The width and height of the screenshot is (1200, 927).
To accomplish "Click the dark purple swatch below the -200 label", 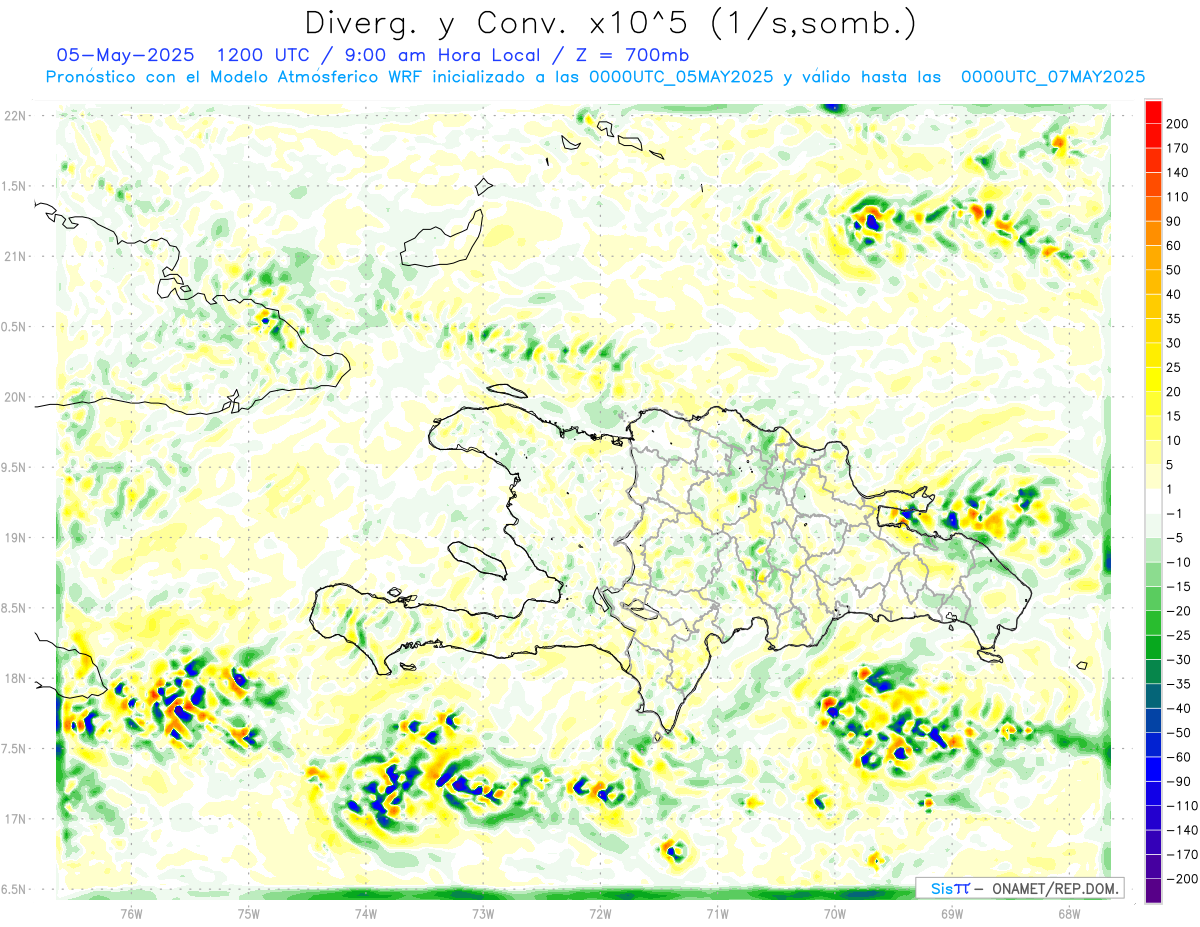I will (1153, 890).
